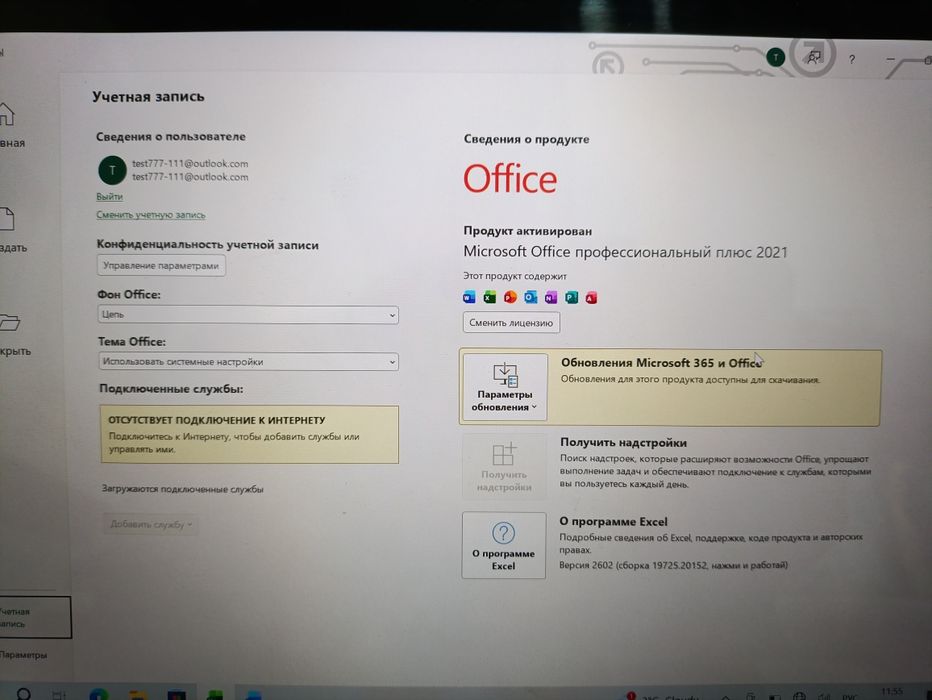Click the Выйти sign-out link
This screenshot has width=932, height=700.
pyautogui.click(x=109, y=196)
